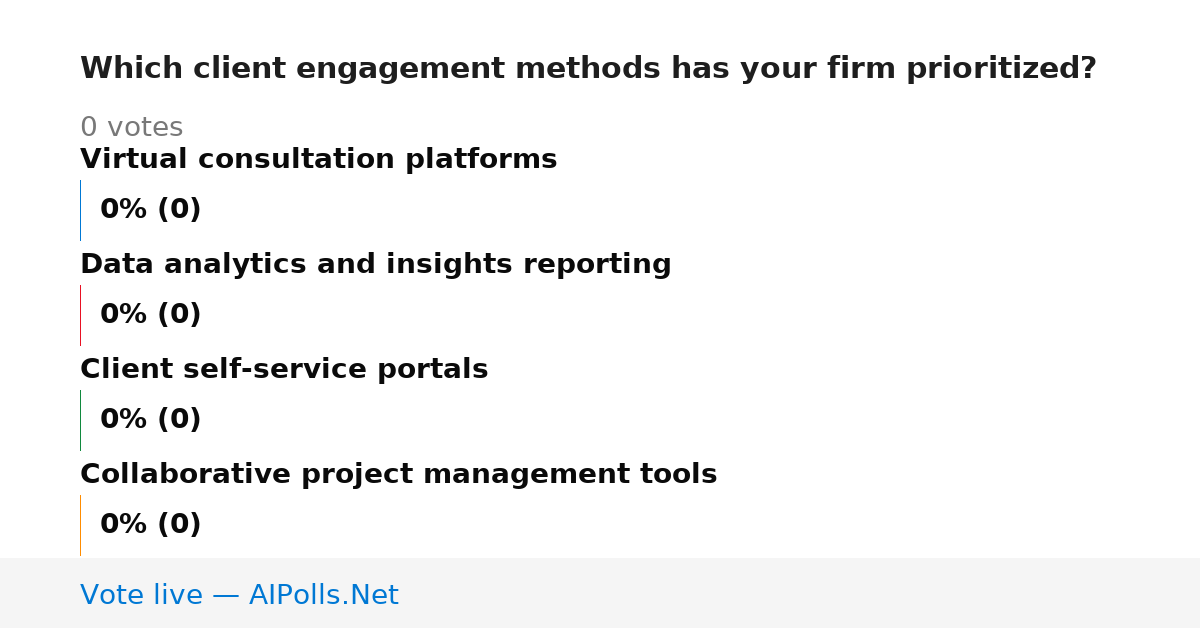
Task: Pick the Client self-service portals option
Action: [284, 370]
